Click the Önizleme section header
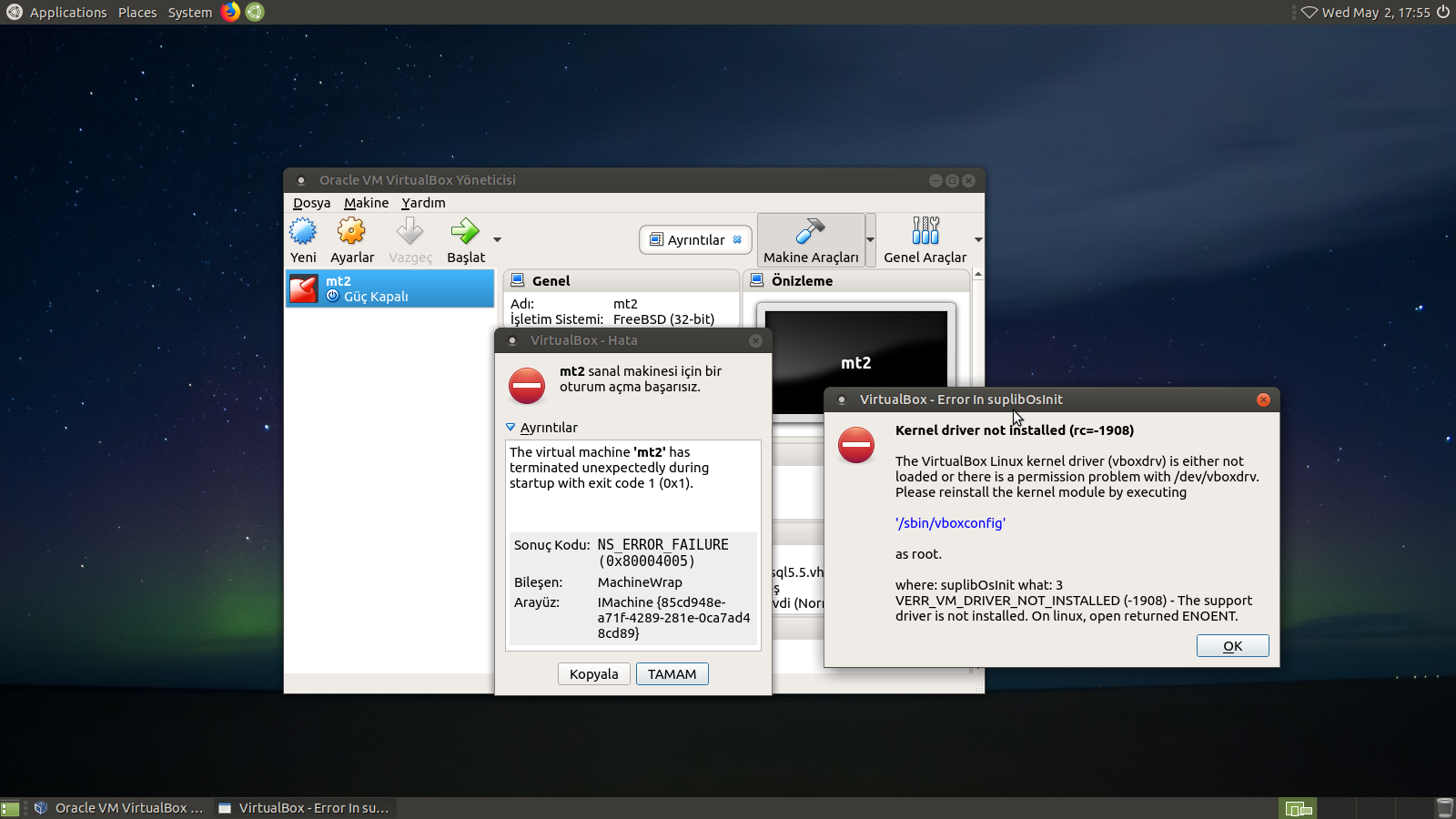 coord(856,281)
